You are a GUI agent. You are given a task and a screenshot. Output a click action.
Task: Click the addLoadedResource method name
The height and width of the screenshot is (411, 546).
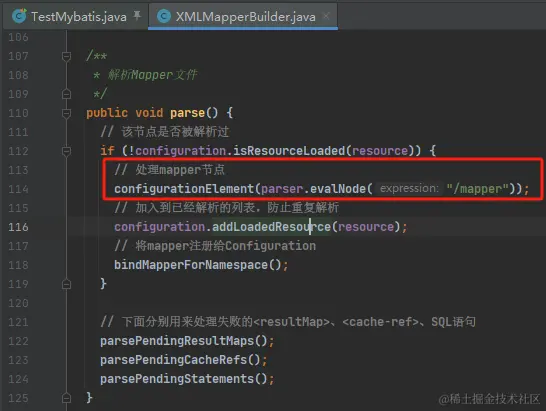coord(271,227)
